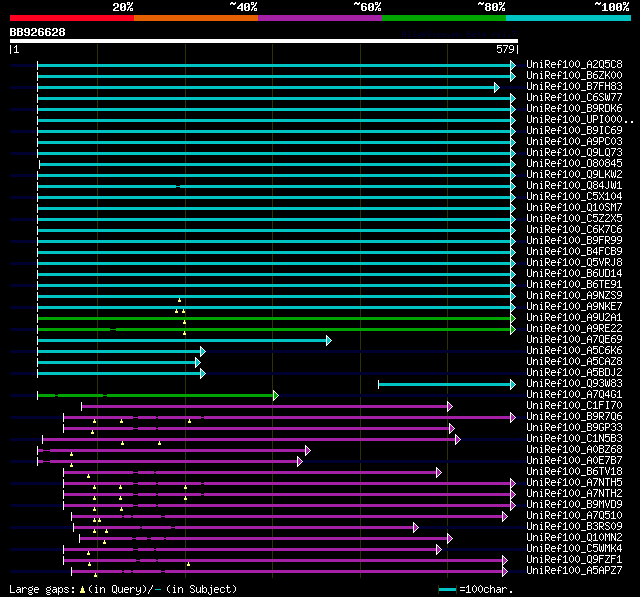Click the BB926628 query name
The width and height of the screenshot is (640, 597).
click(38, 33)
